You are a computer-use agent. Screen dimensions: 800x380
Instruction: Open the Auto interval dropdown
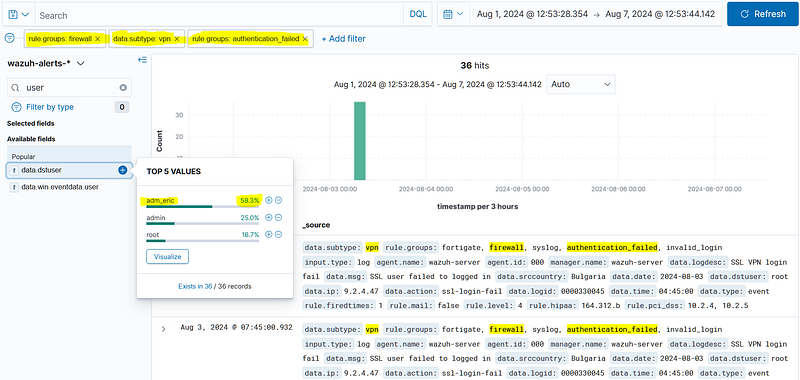click(x=581, y=84)
